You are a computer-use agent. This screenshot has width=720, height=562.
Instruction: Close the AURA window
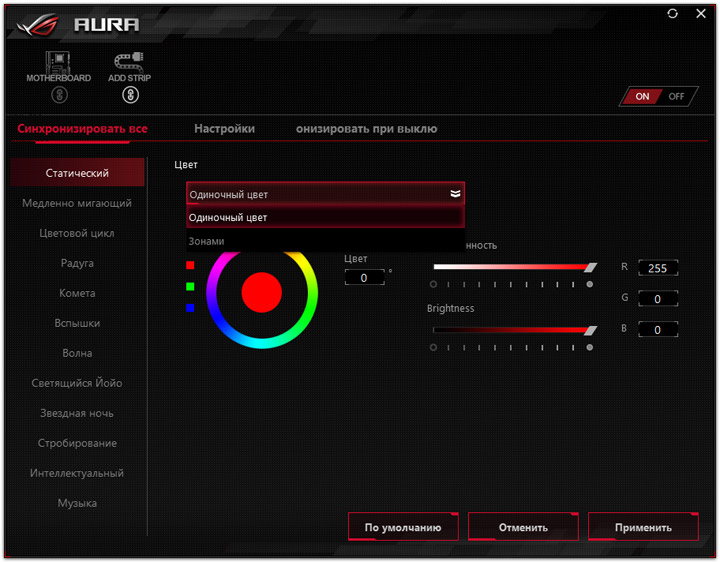(701, 14)
